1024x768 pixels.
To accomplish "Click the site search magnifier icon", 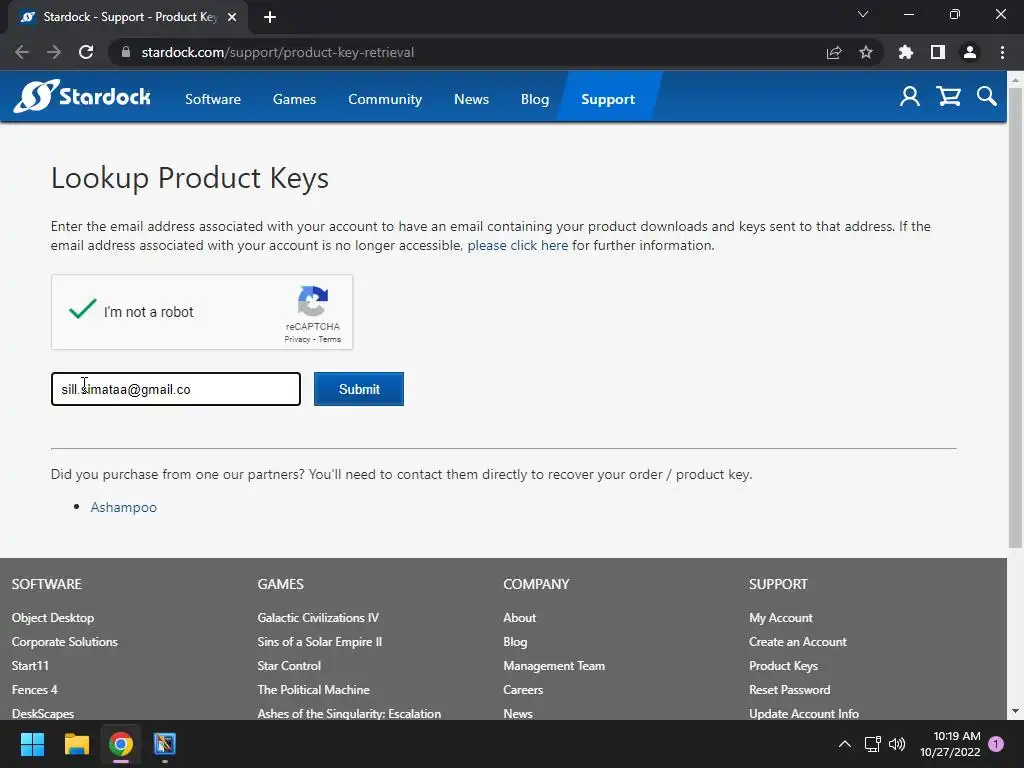I will click(987, 96).
